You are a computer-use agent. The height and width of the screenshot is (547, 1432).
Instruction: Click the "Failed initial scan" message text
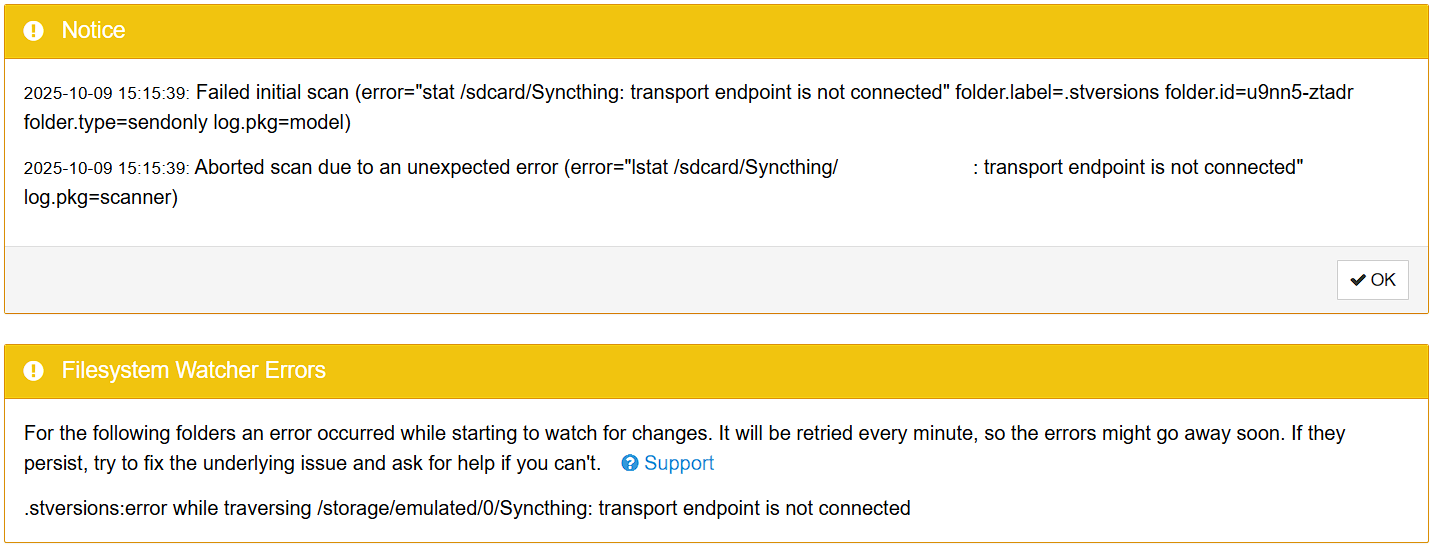point(272,93)
